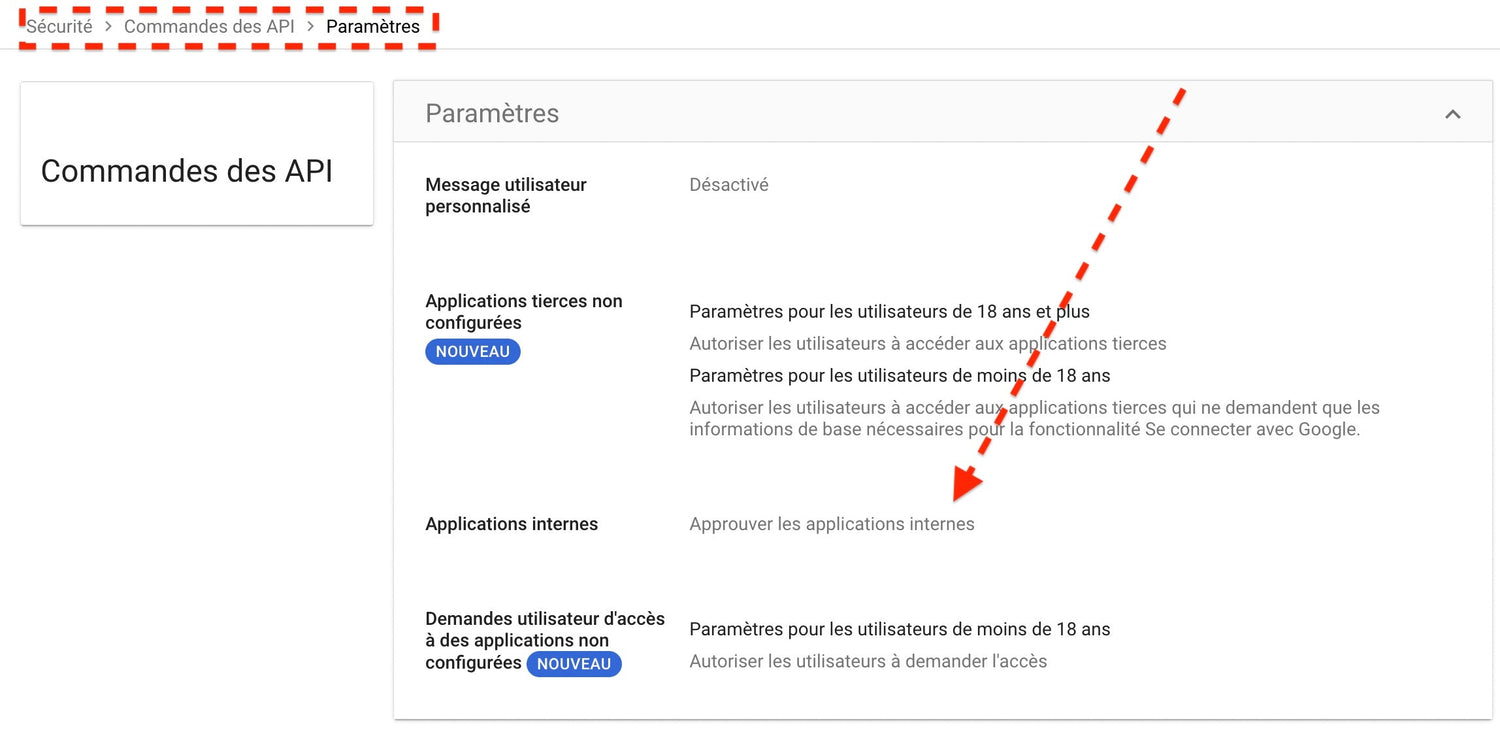Open the Message utilisateur personnalisé setting
The height and width of the screenshot is (736, 1500).
(x=505, y=195)
